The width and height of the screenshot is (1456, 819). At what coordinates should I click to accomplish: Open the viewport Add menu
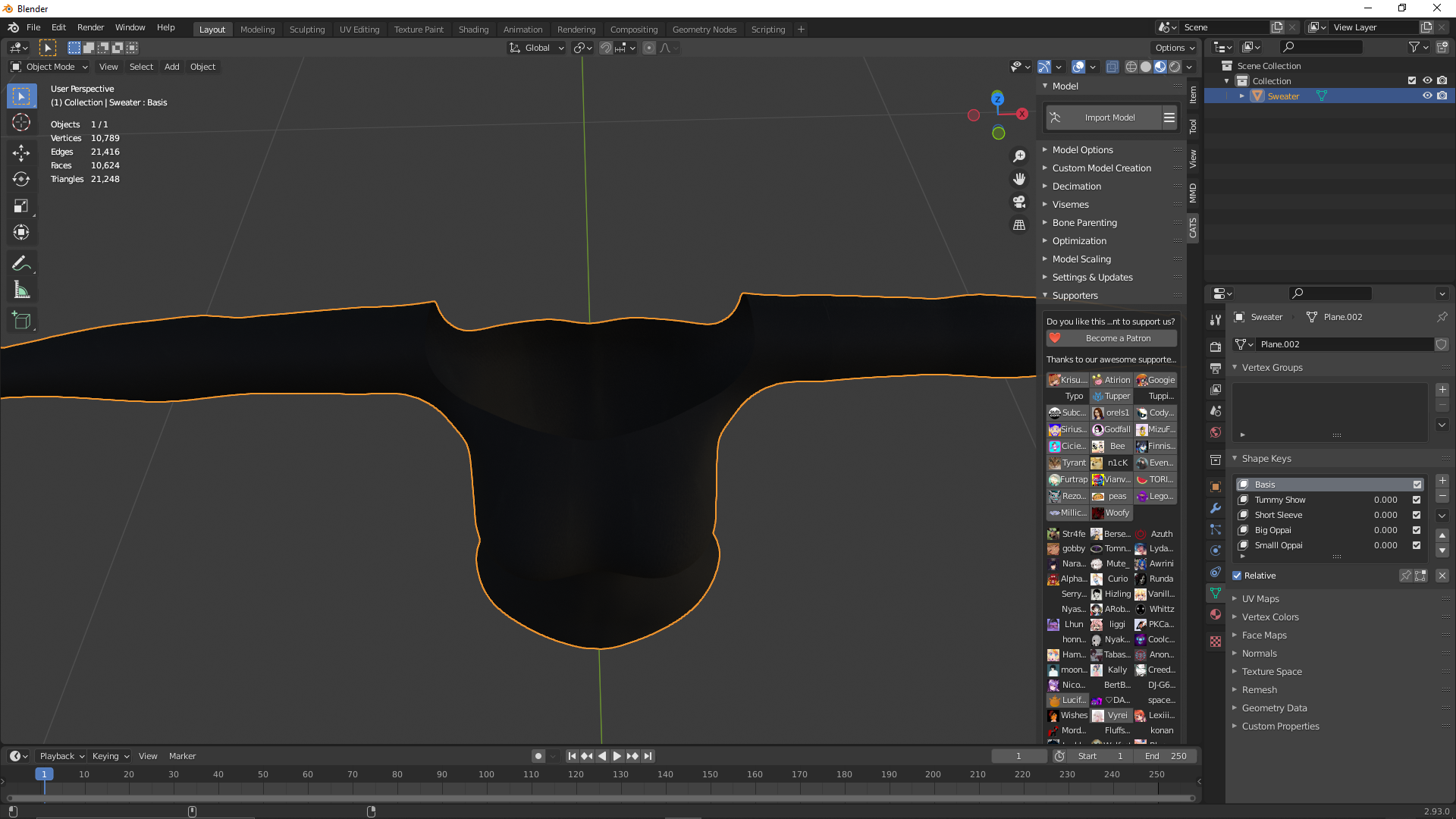click(172, 67)
